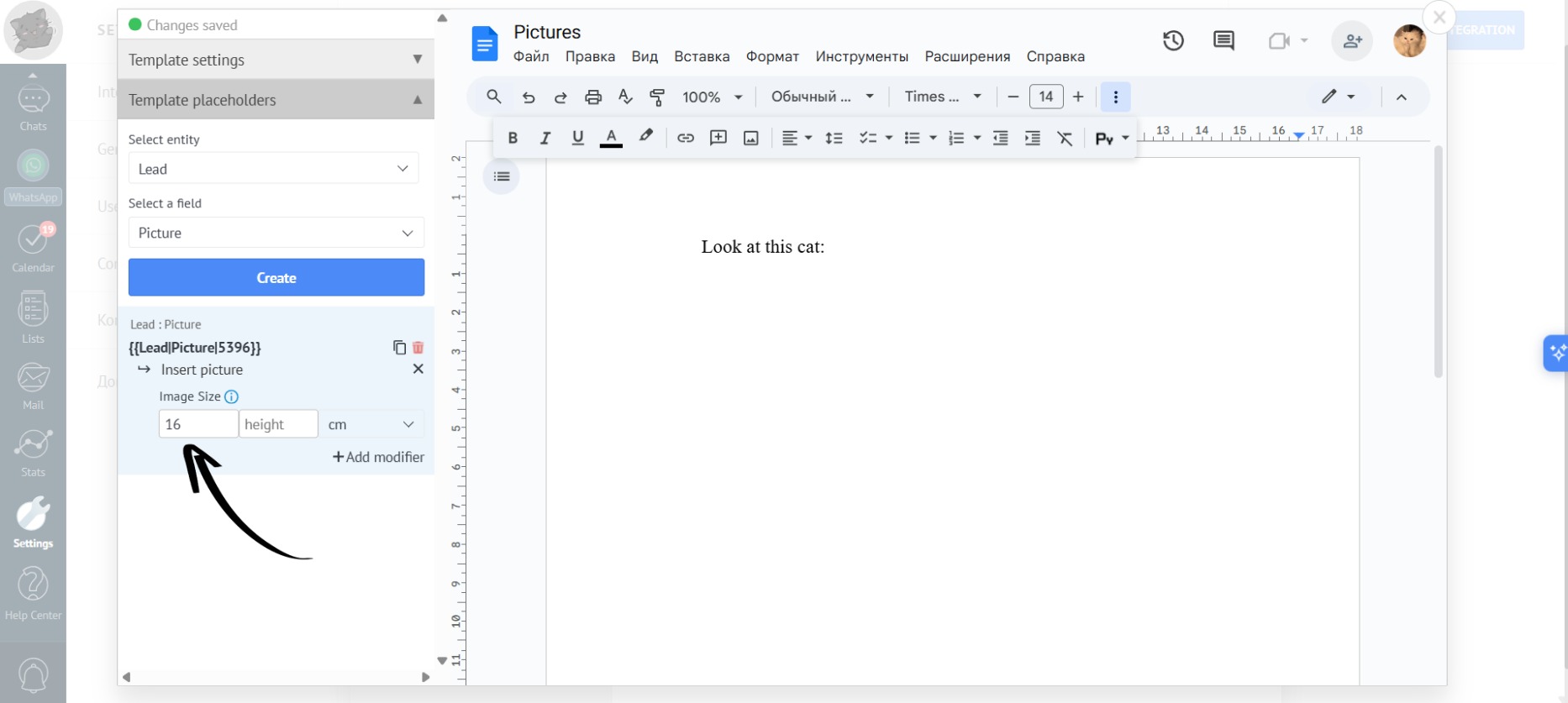Open the text color picker
1568x703 pixels.
[611, 139]
